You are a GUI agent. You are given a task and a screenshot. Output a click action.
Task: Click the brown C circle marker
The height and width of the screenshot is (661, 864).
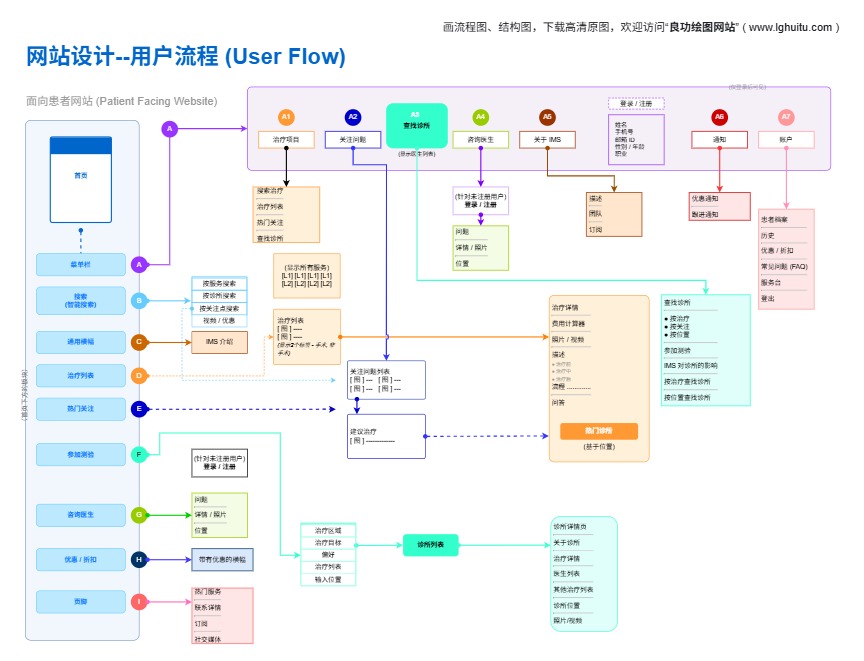[139, 342]
